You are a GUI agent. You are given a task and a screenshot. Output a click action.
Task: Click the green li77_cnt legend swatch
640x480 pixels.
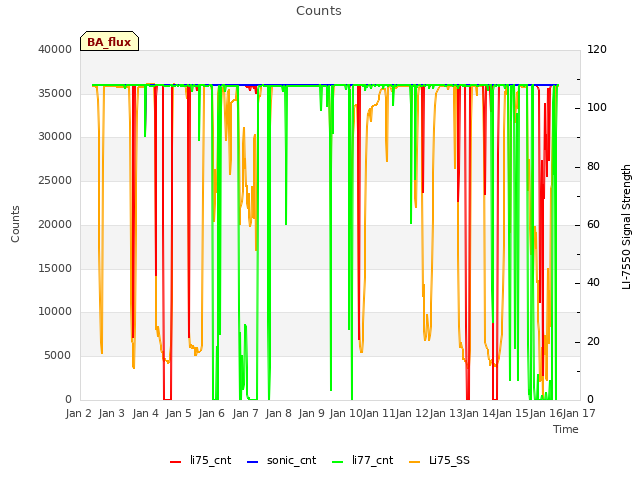338,462
